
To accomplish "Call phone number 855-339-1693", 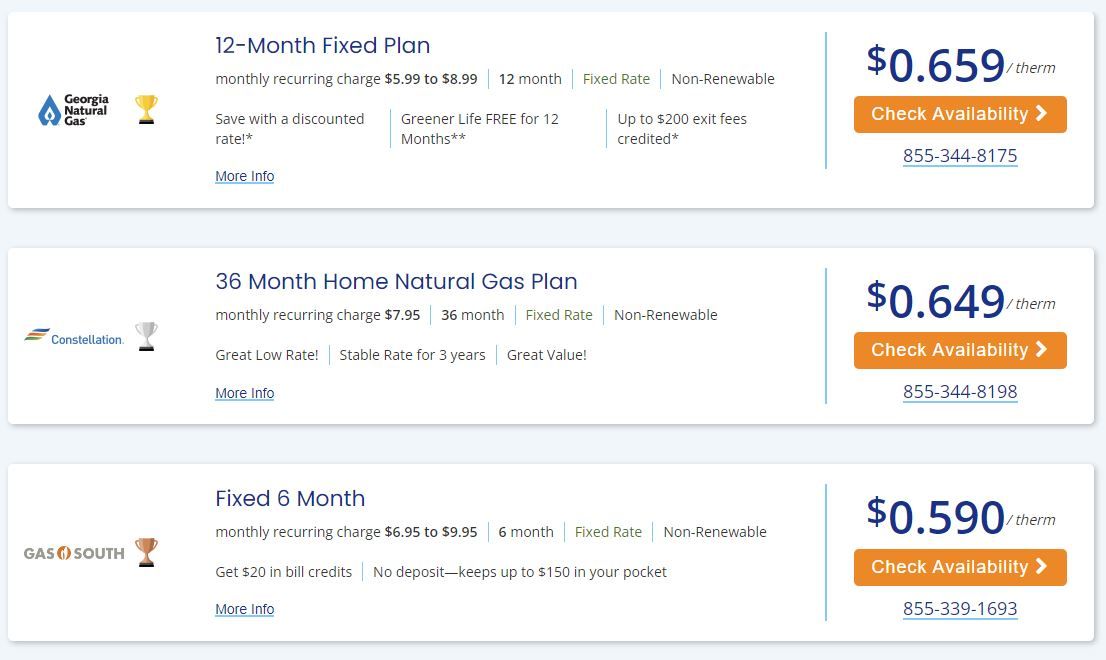I will point(960,608).
